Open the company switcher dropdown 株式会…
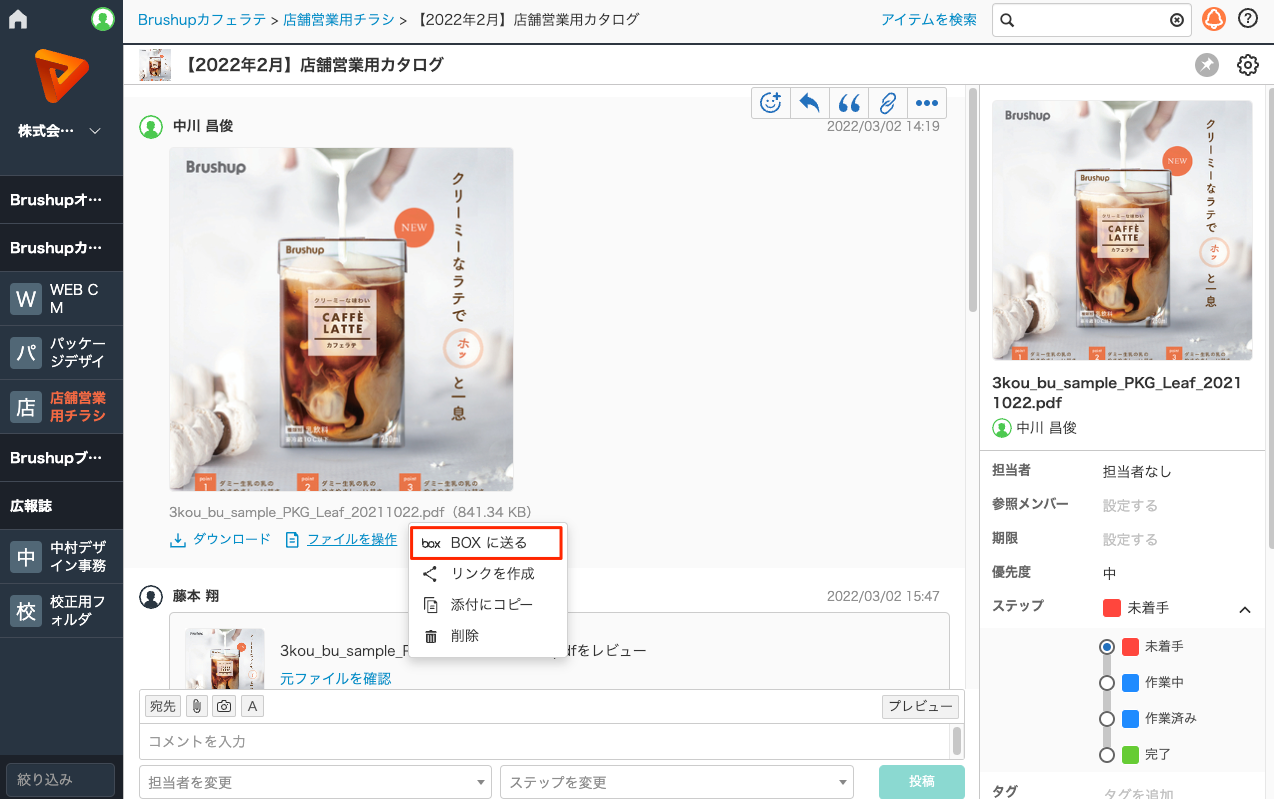The width and height of the screenshot is (1274, 799). coord(61,131)
